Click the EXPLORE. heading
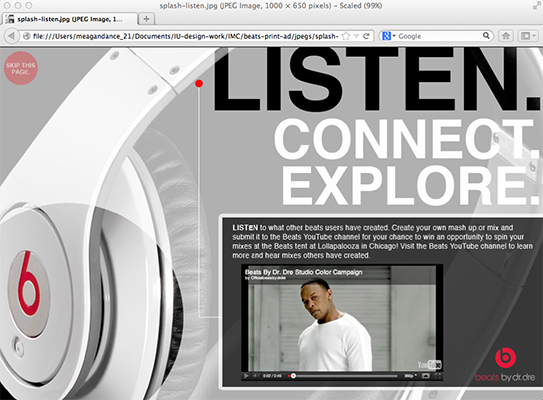543x400 pixels. (411, 186)
